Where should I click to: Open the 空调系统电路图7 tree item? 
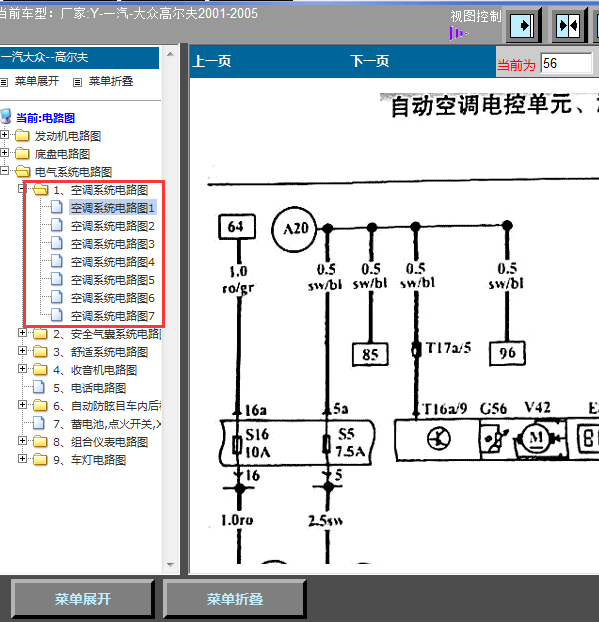(x=113, y=316)
